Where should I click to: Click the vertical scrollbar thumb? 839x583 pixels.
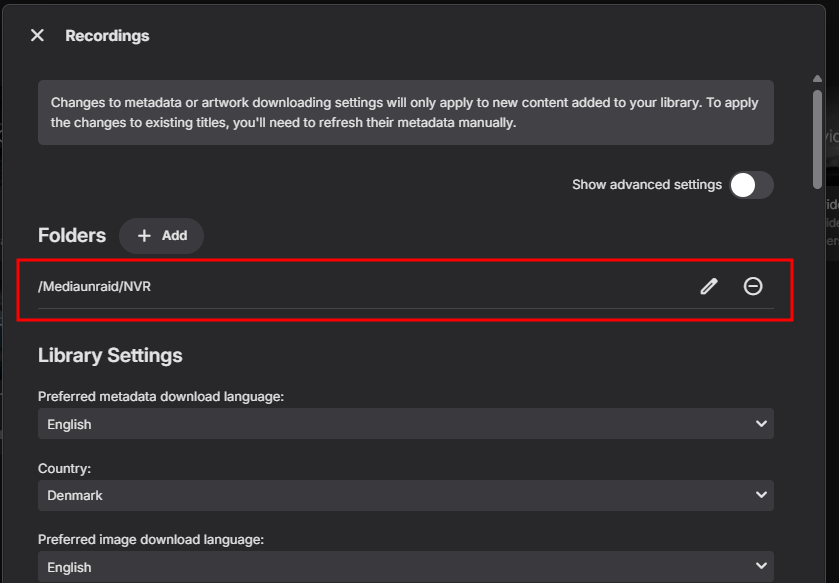click(x=818, y=137)
